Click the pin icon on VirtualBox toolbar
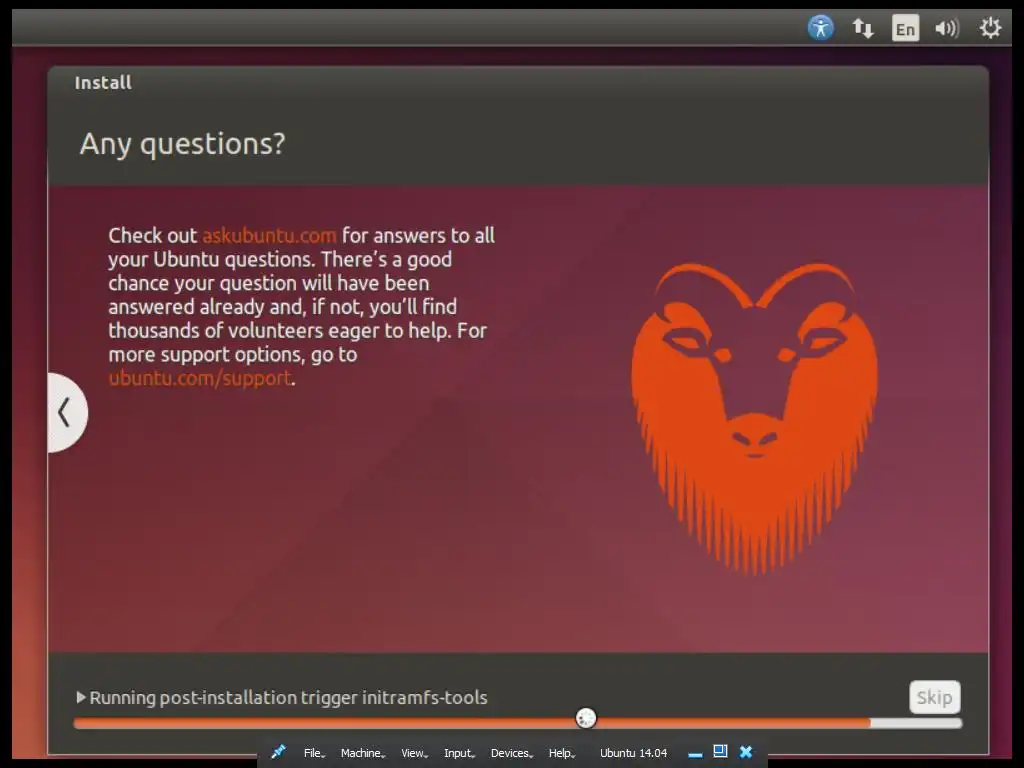Image resolution: width=1024 pixels, height=768 pixels. tap(278, 752)
